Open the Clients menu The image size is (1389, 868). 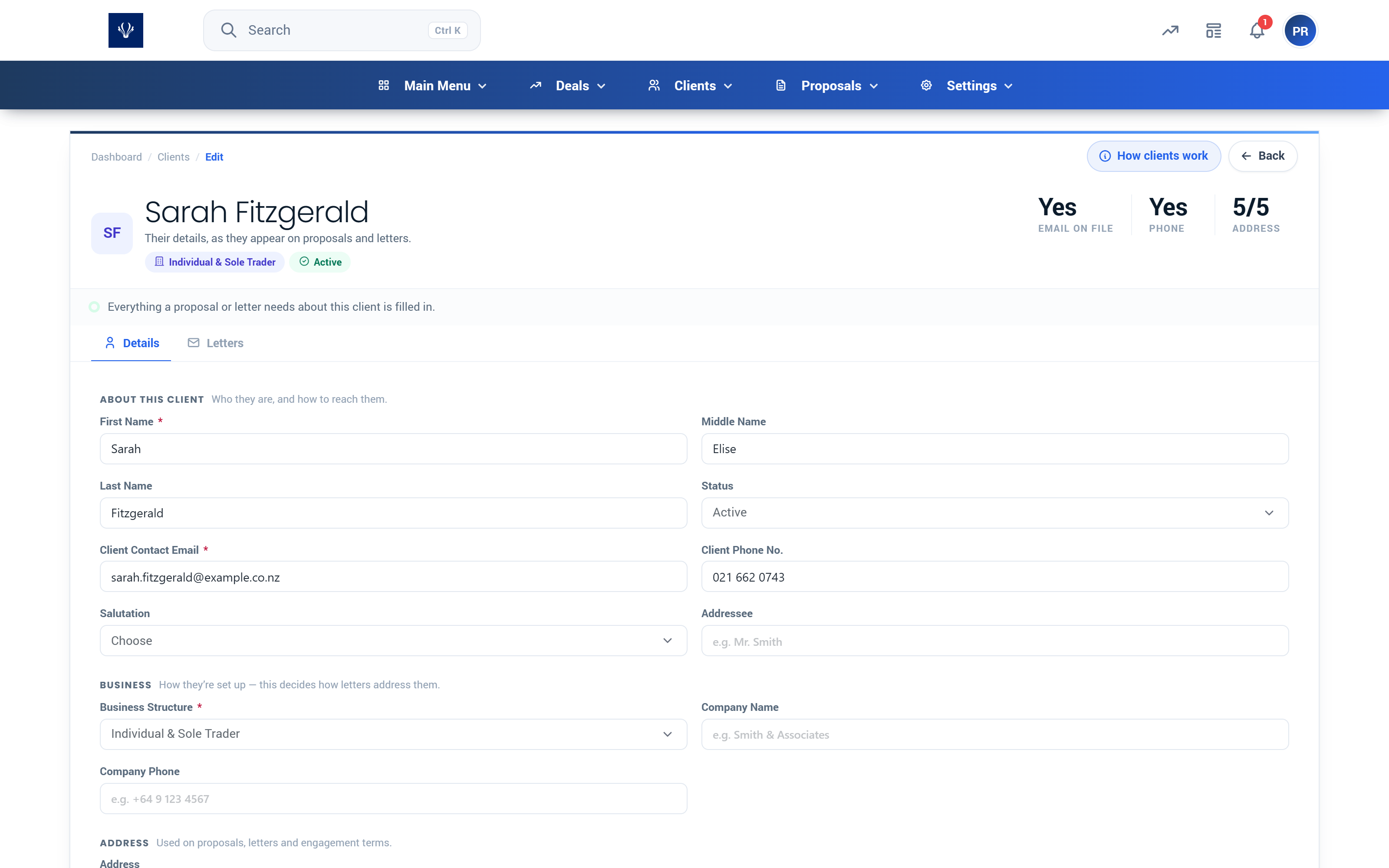point(690,85)
